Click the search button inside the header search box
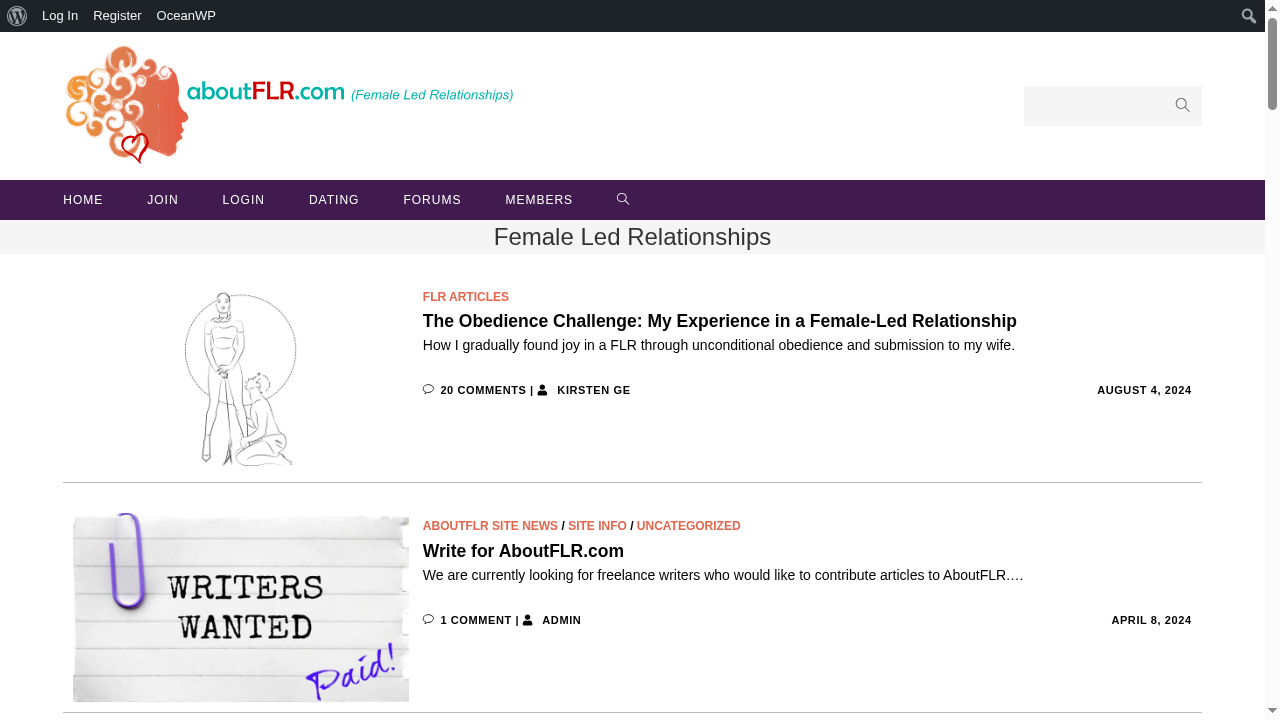The width and height of the screenshot is (1280, 720). (x=1181, y=105)
